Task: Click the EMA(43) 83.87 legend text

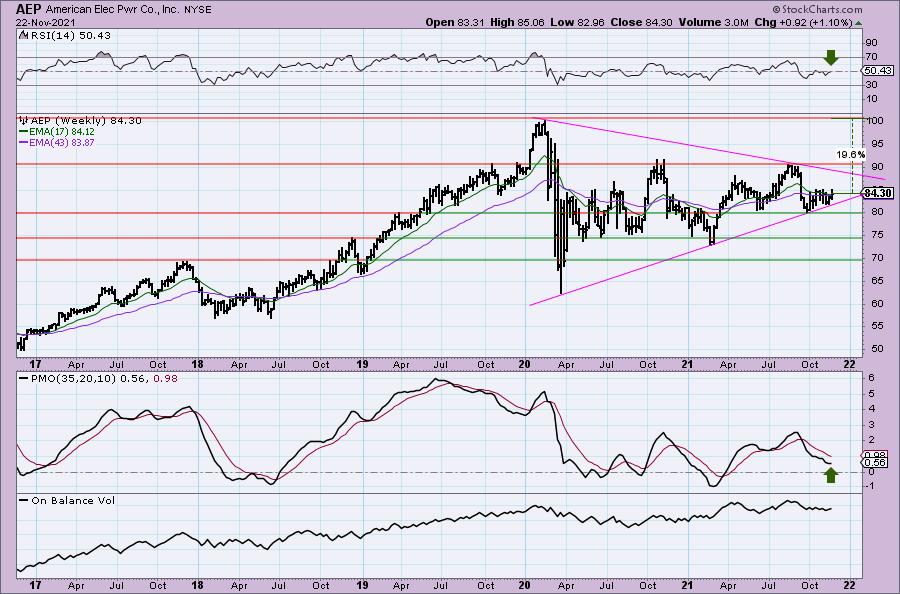Action: [61, 142]
